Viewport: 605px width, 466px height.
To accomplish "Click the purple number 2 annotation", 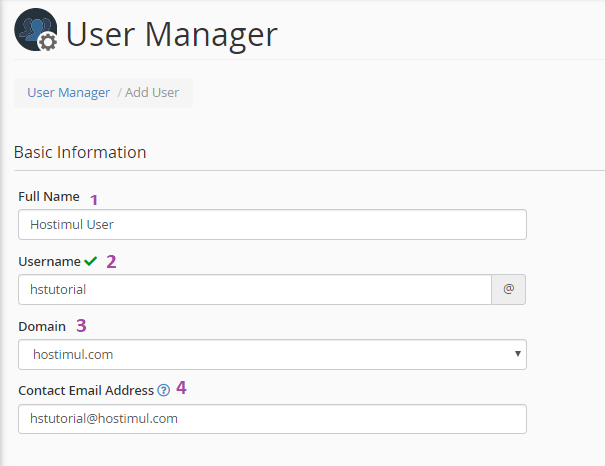I will (111, 262).
